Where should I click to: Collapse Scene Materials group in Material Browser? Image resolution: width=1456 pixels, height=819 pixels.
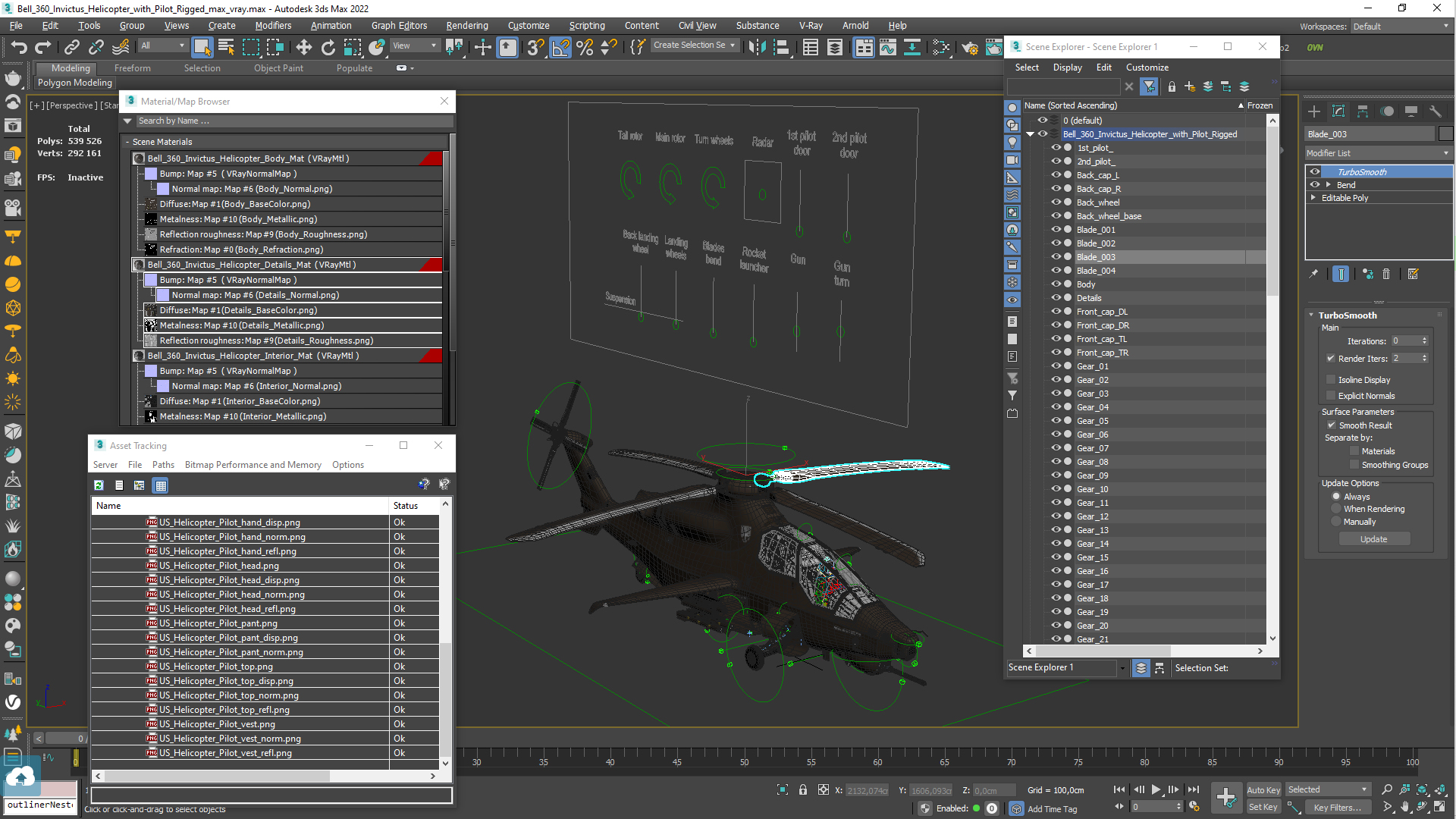click(x=127, y=142)
